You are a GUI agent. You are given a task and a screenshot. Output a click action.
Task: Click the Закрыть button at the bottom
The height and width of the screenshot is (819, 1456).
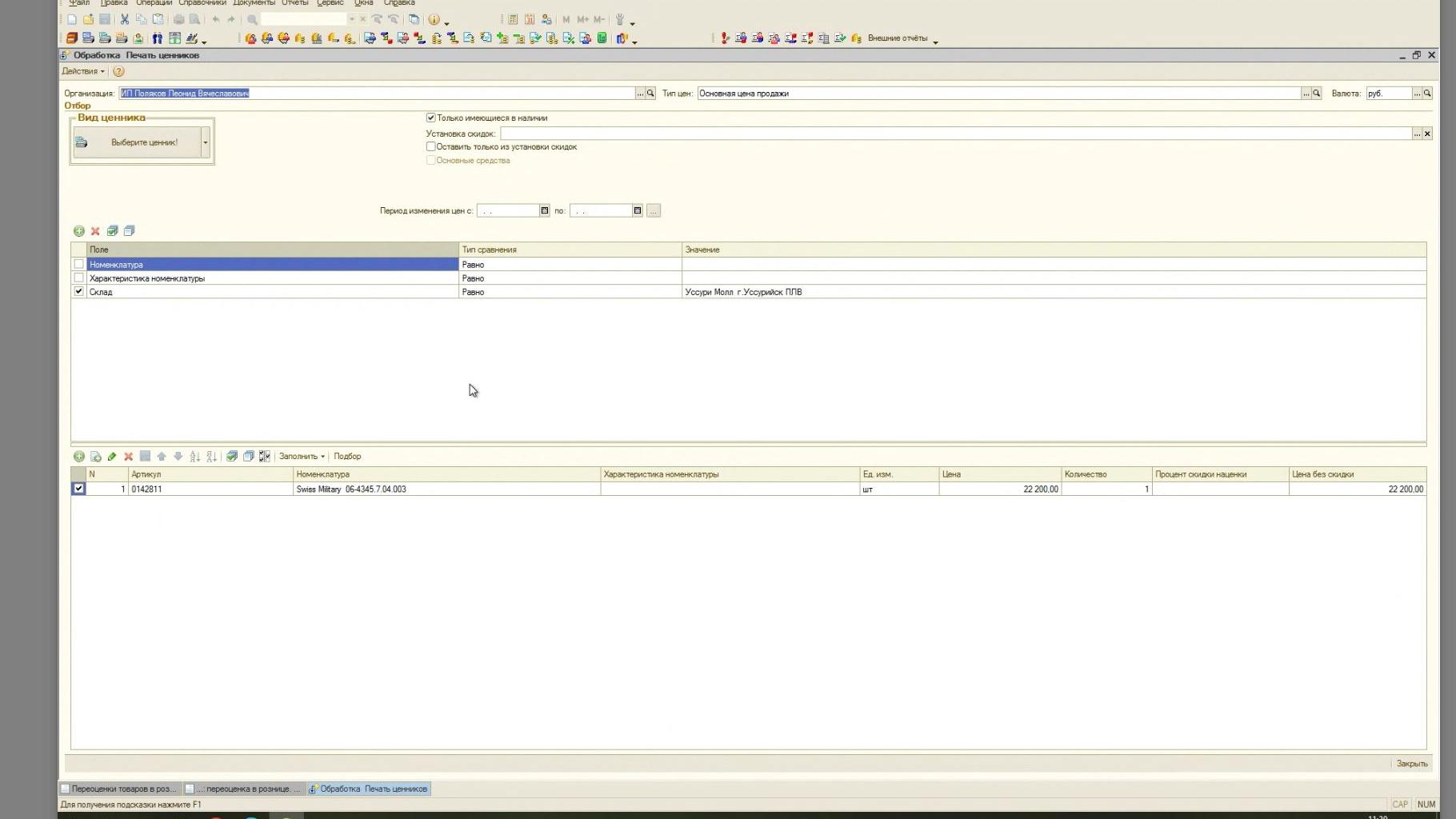tap(1412, 764)
